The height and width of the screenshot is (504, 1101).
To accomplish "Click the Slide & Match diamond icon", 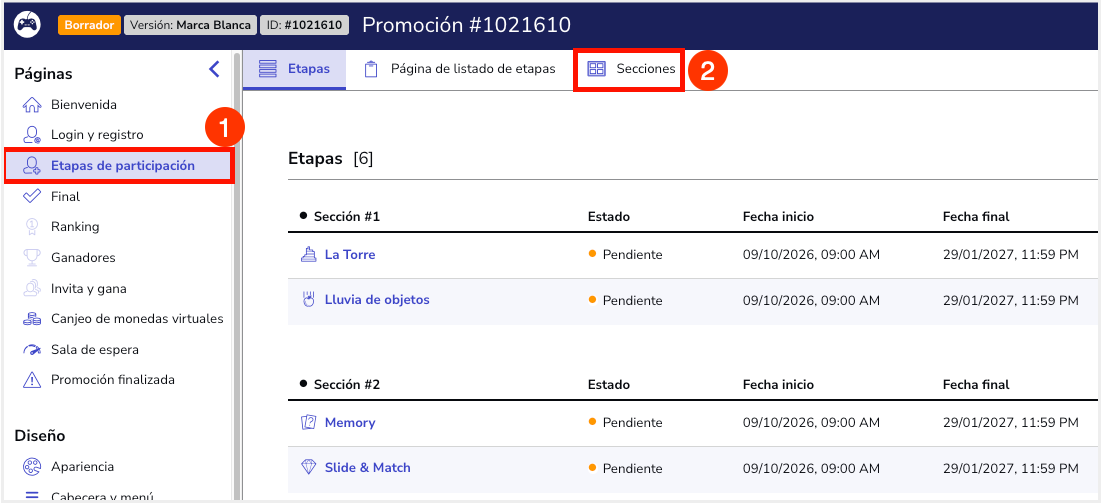I will point(309,467).
